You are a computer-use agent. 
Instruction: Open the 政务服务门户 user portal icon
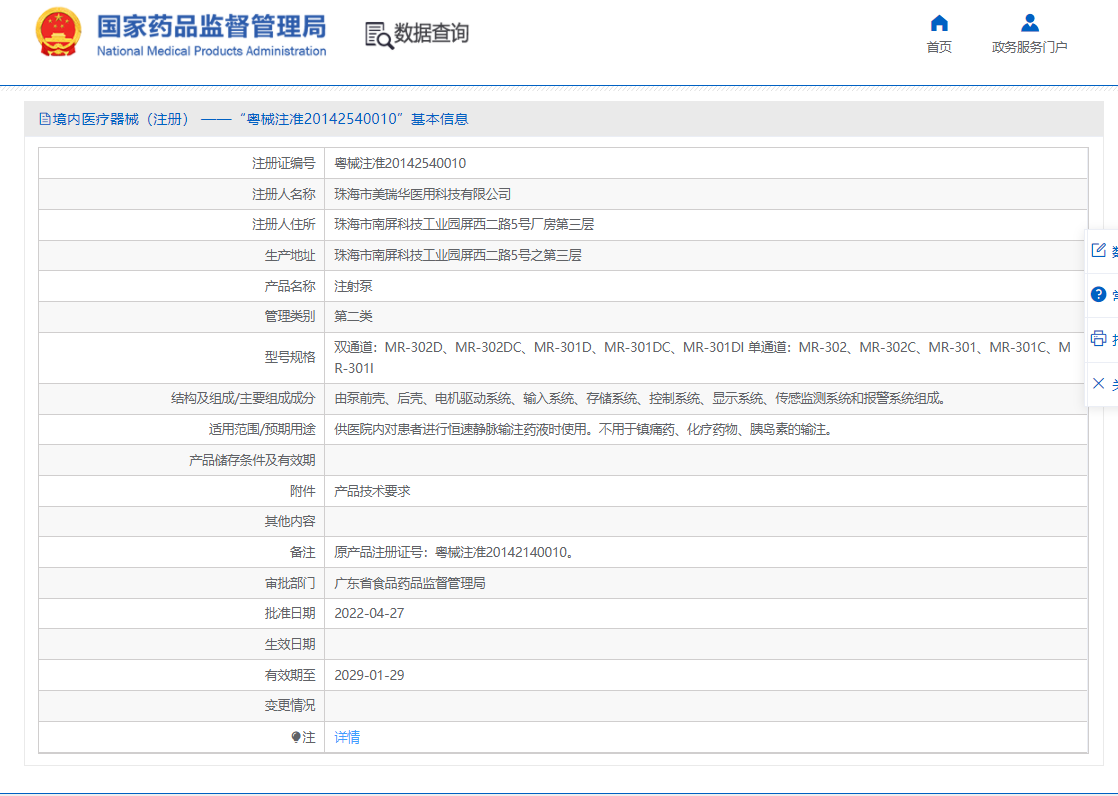(1029, 23)
